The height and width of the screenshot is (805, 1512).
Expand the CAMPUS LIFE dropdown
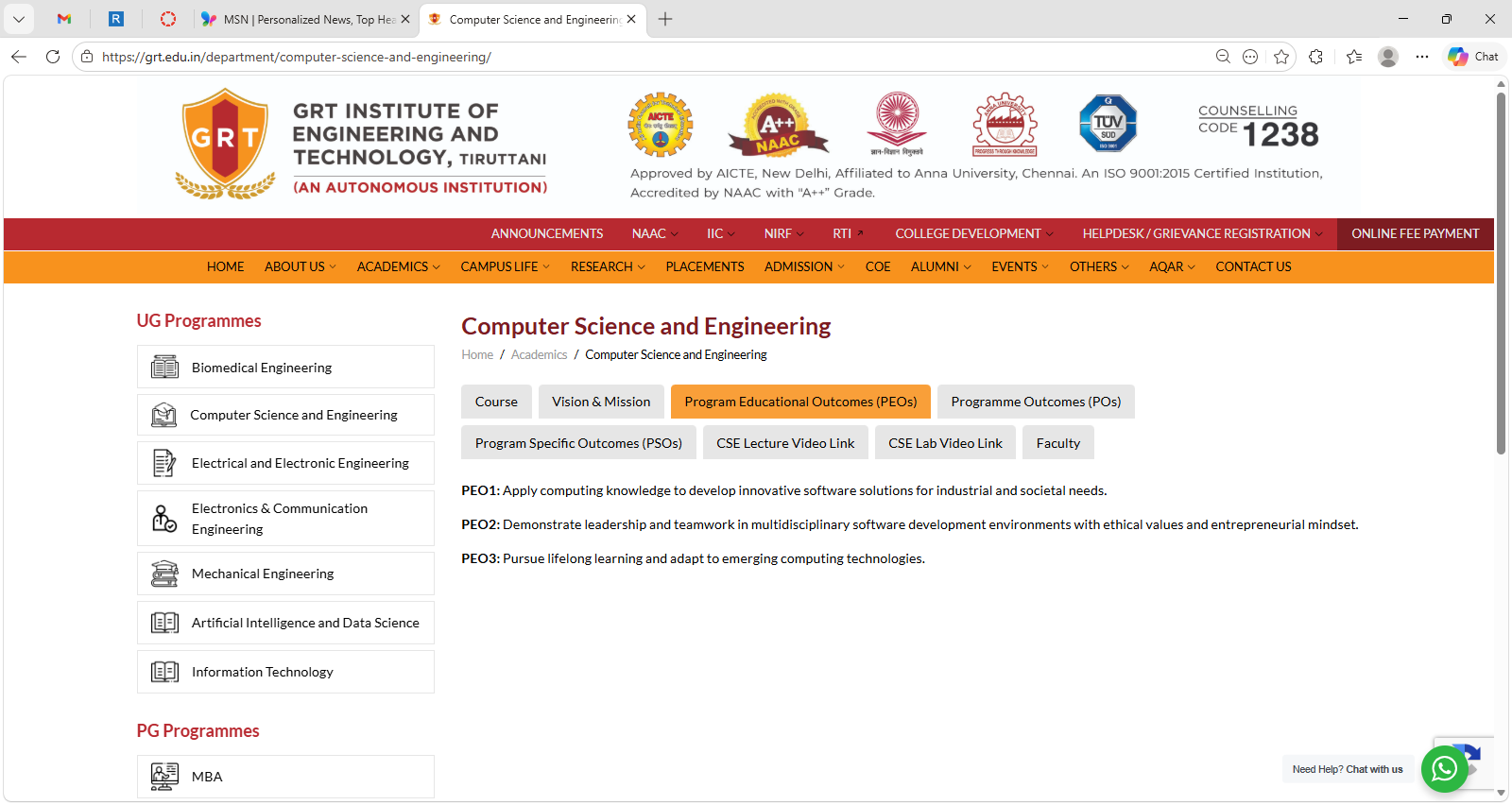505,266
